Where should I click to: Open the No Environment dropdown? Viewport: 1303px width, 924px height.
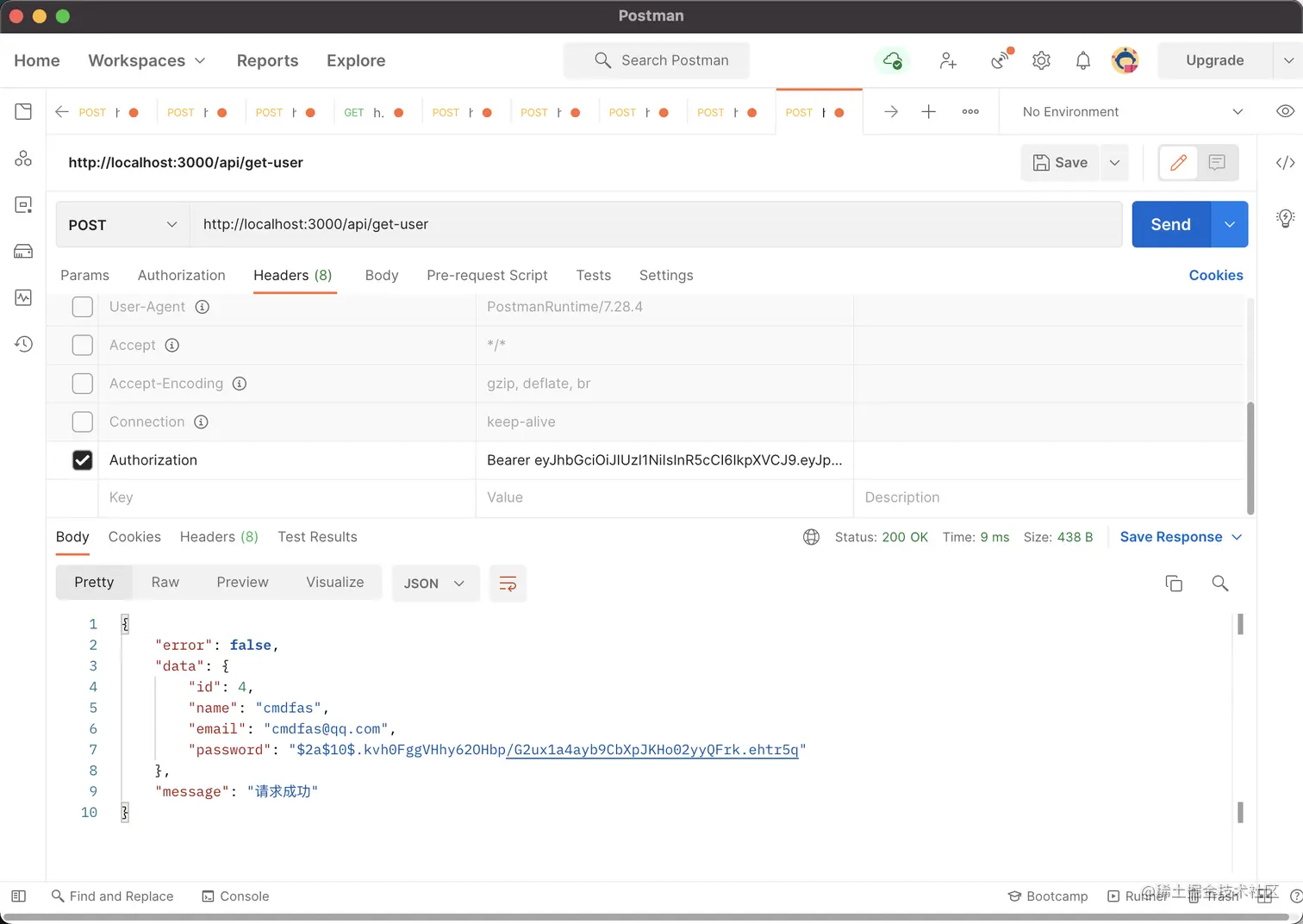click(x=1132, y=112)
